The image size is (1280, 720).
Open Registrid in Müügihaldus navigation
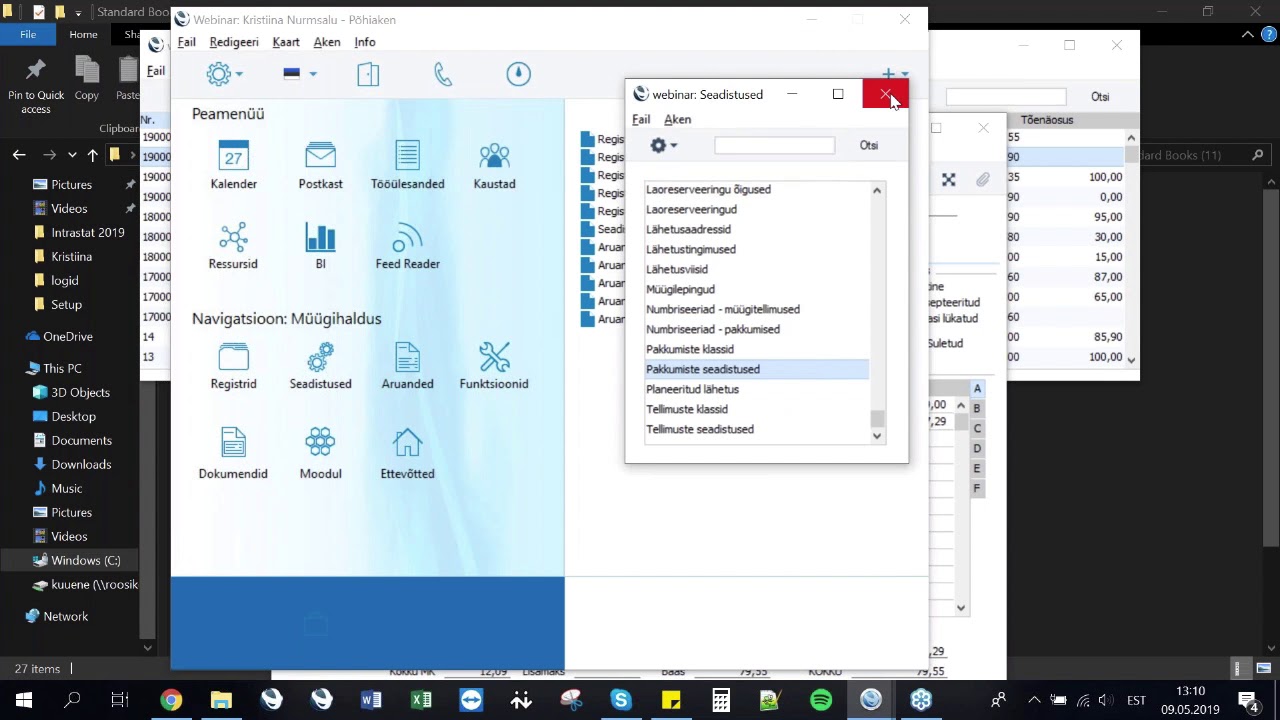233,365
